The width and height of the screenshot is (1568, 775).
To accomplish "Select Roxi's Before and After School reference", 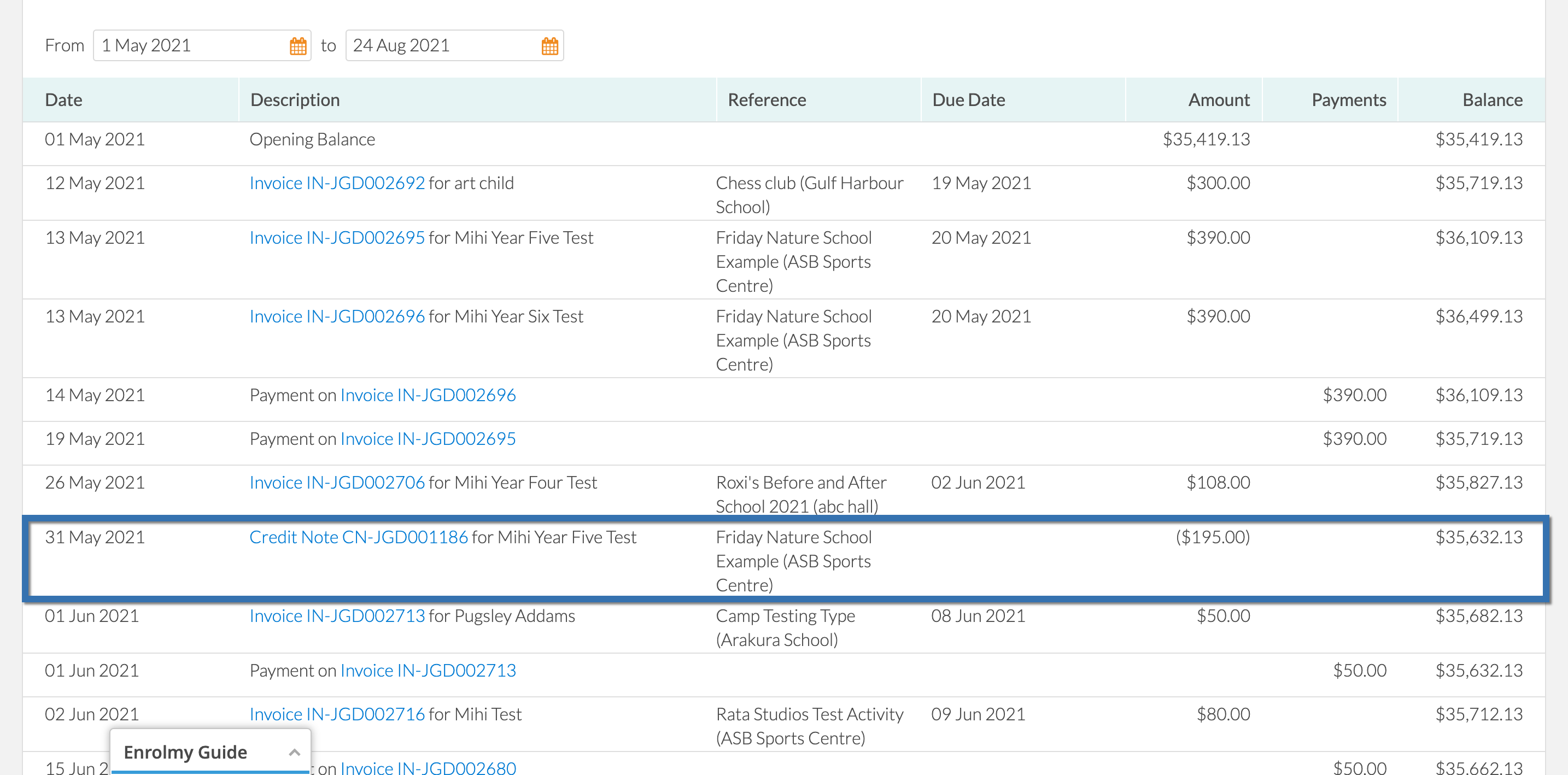I will point(801,495).
